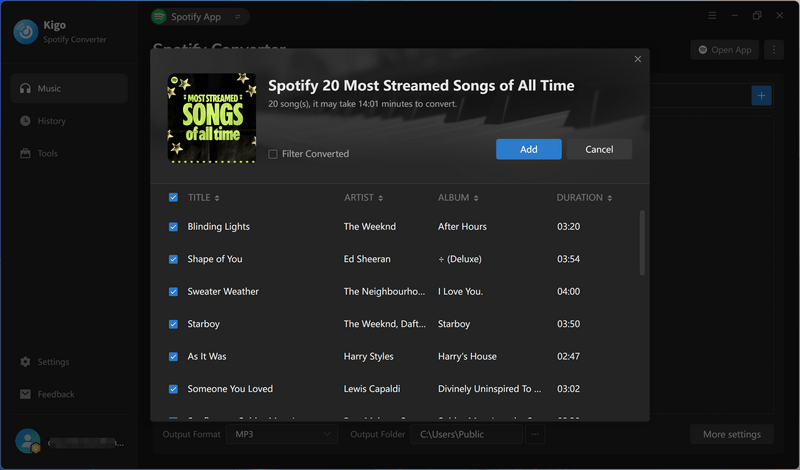Click the gear Settings icon

pos(25,362)
